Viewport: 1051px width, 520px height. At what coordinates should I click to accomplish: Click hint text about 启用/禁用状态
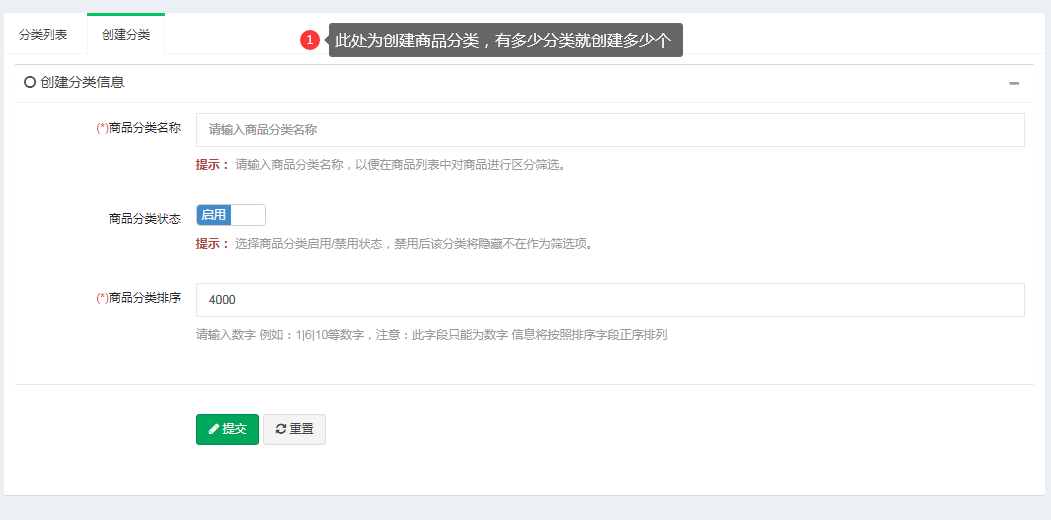tap(414, 244)
